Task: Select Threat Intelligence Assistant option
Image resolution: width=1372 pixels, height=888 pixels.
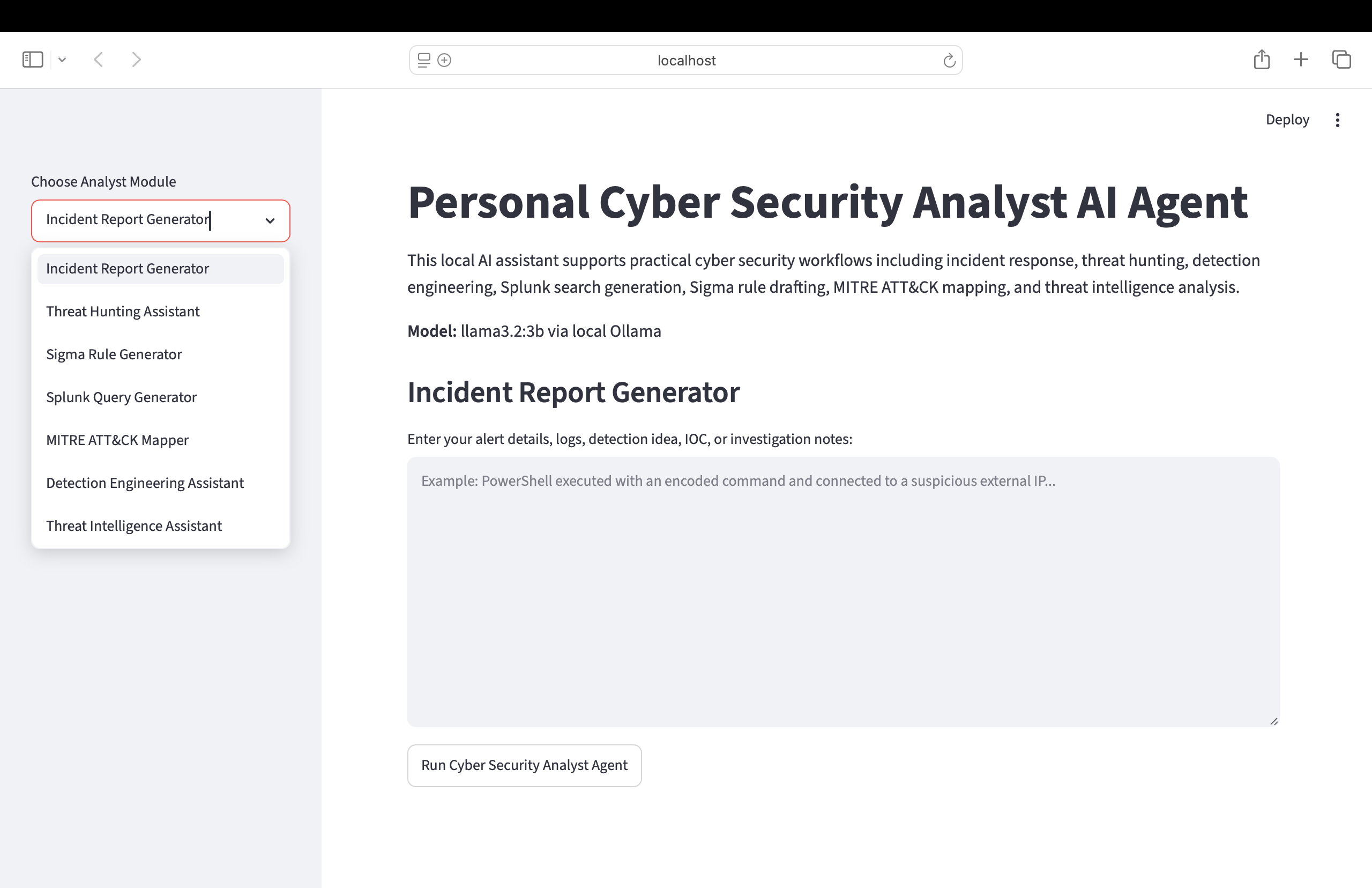Action: (x=161, y=526)
